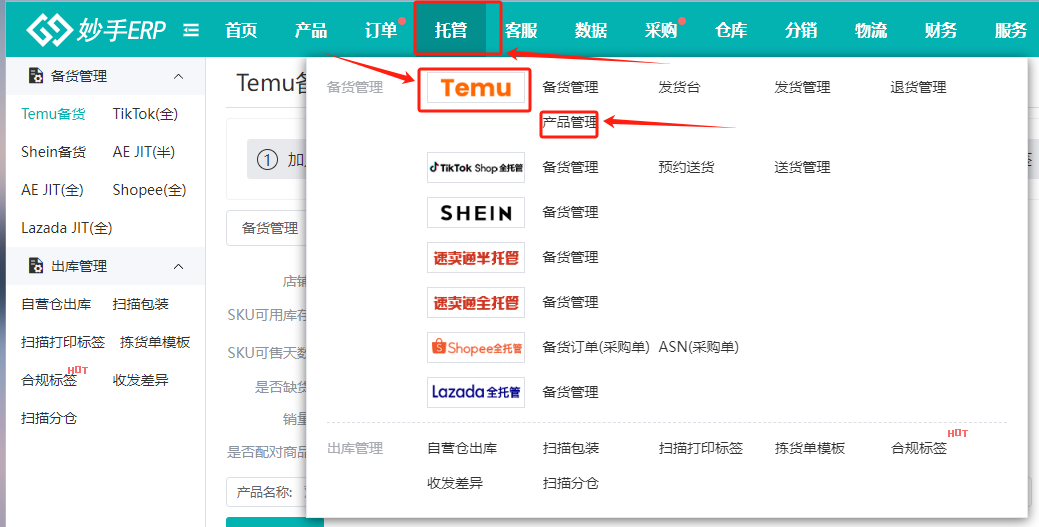Click the 速卖通全托管 logo
The image size is (1039, 527).
click(475, 302)
